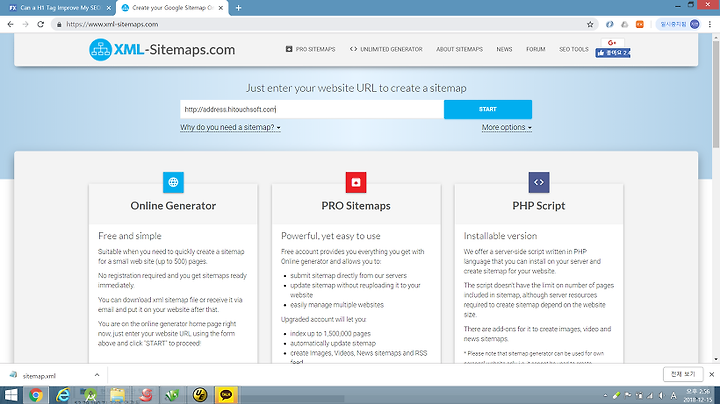The image size is (720, 404).
Task: Close the 'Can a H1 Tag' tab
Action: pyautogui.click(x=109, y=8)
